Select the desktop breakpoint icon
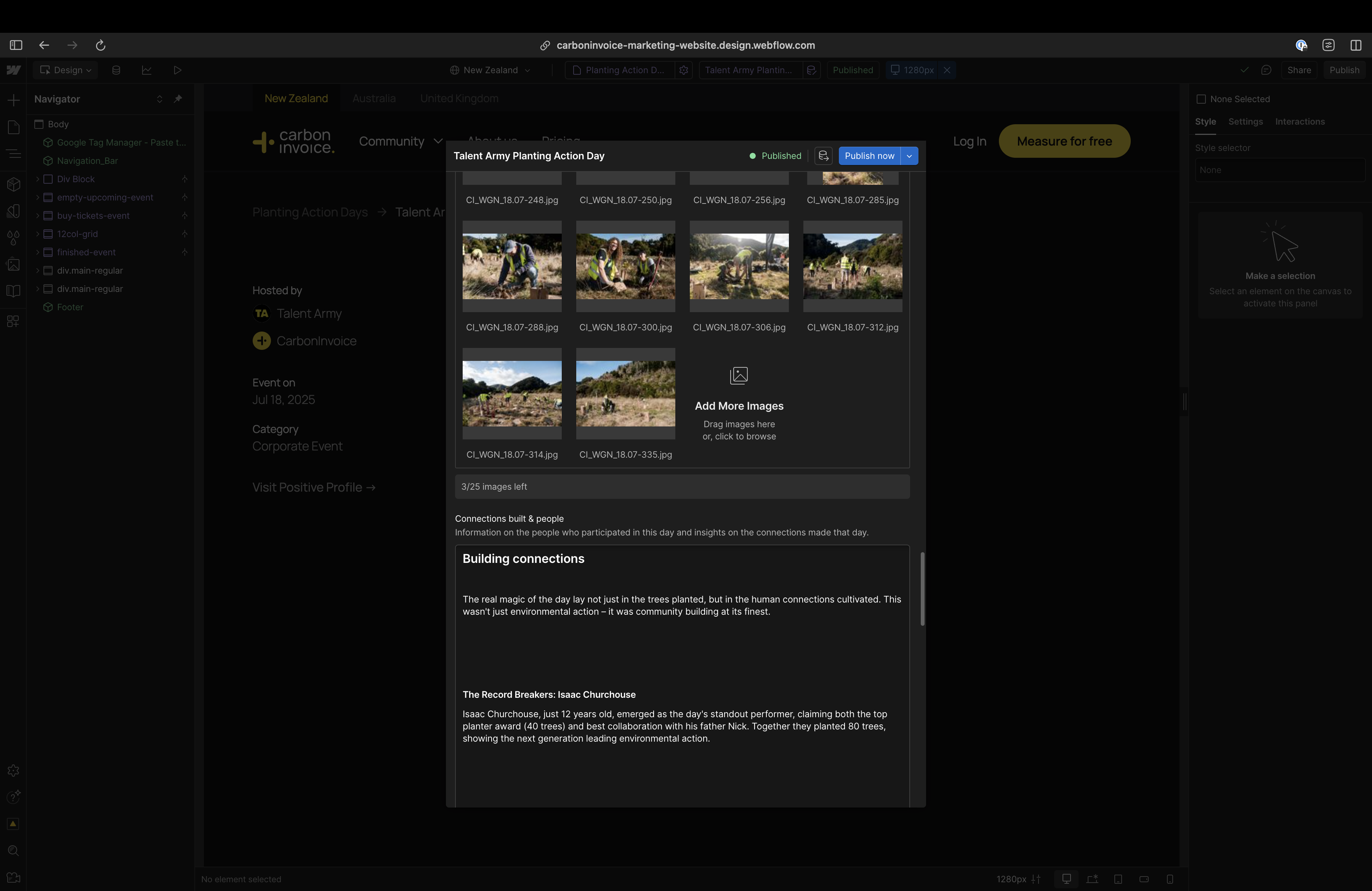 pos(1066,879)
